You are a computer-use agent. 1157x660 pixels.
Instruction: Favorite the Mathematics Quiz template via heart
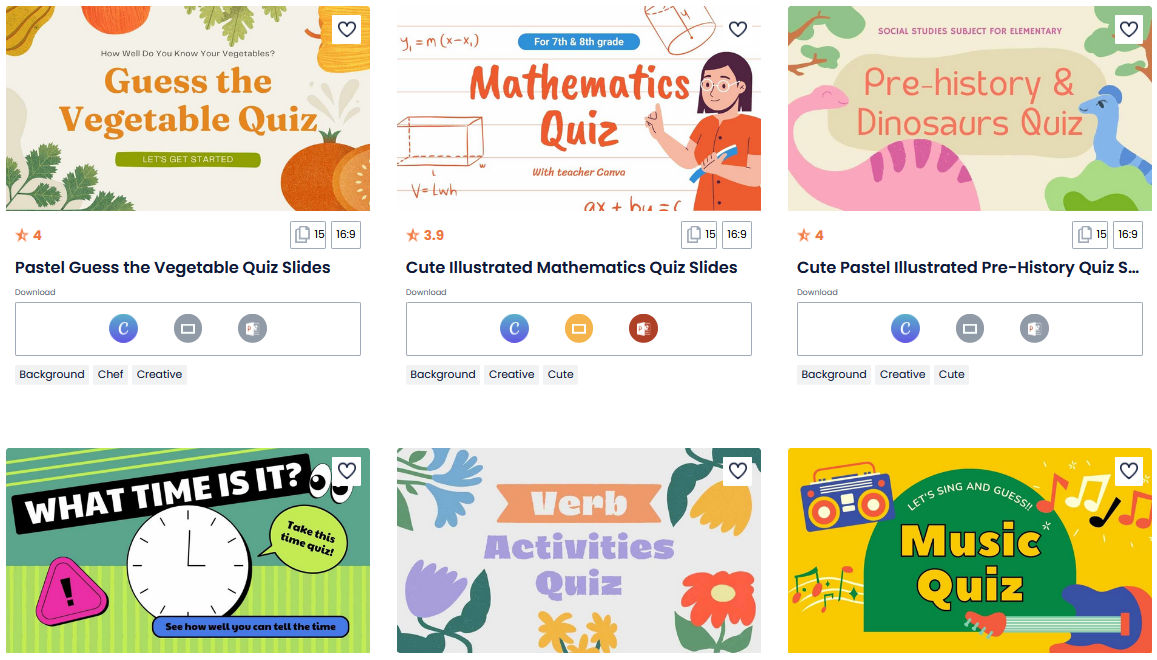coord(738,30)
